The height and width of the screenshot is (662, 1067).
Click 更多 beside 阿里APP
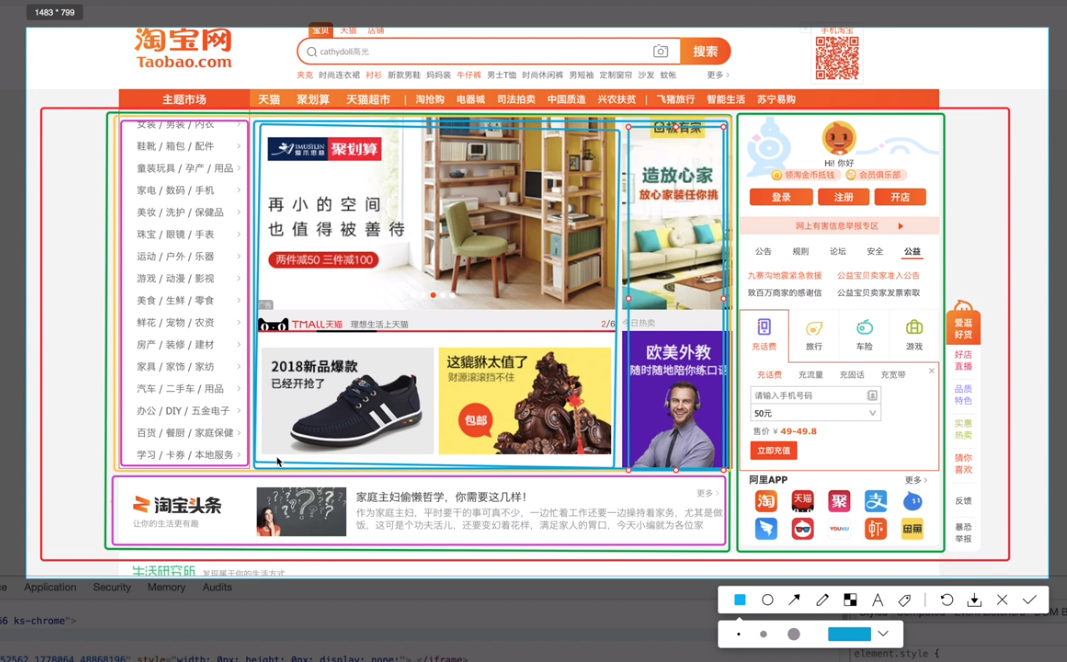(x=915, y=480)
